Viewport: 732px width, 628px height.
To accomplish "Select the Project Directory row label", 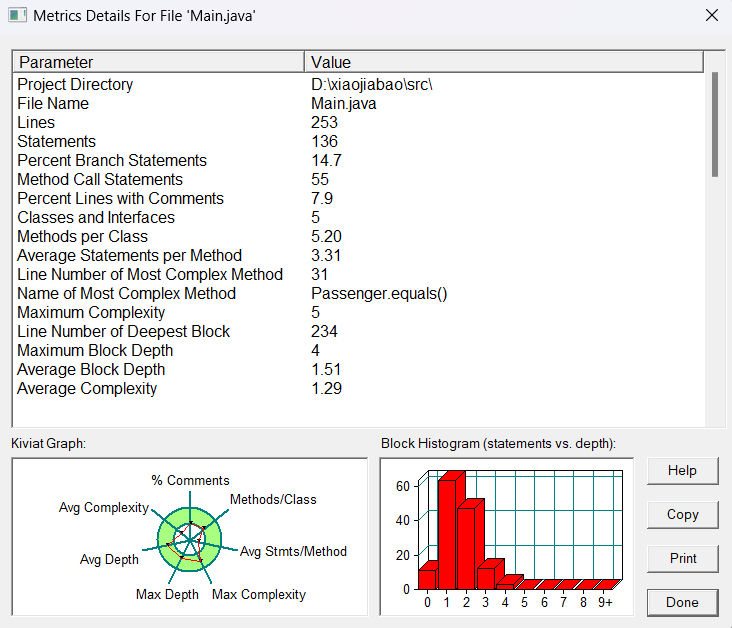I will (75, 85).
